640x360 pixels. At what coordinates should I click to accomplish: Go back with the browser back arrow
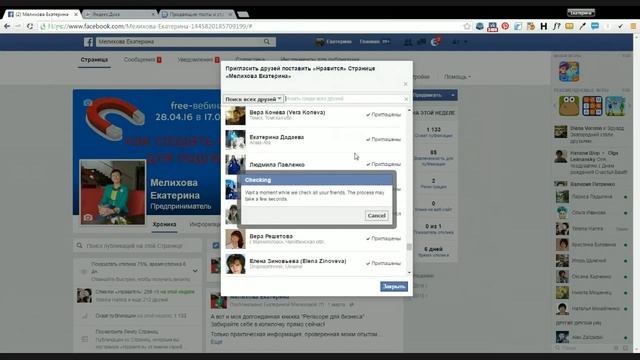(x=7, y=26)
